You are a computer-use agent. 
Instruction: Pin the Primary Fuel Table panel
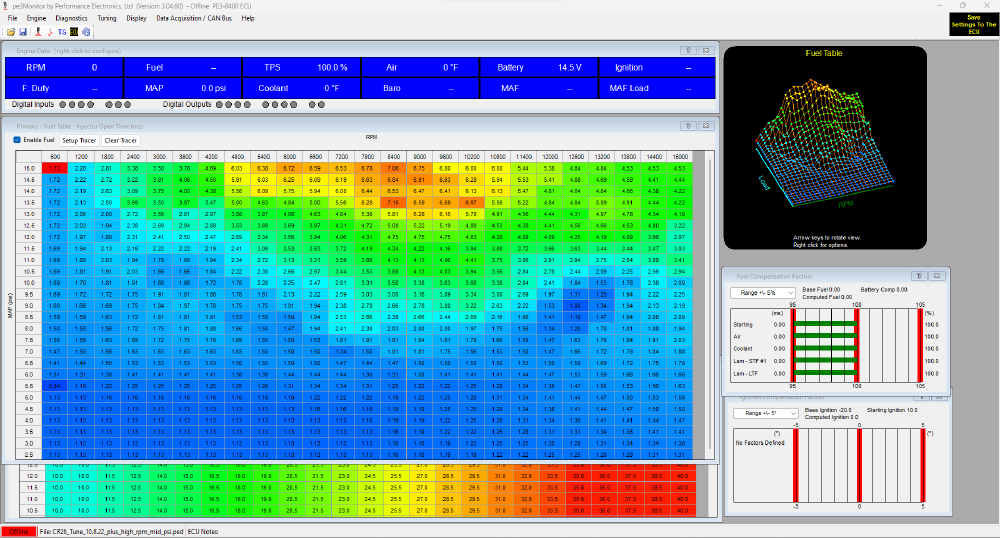[689, 126]
